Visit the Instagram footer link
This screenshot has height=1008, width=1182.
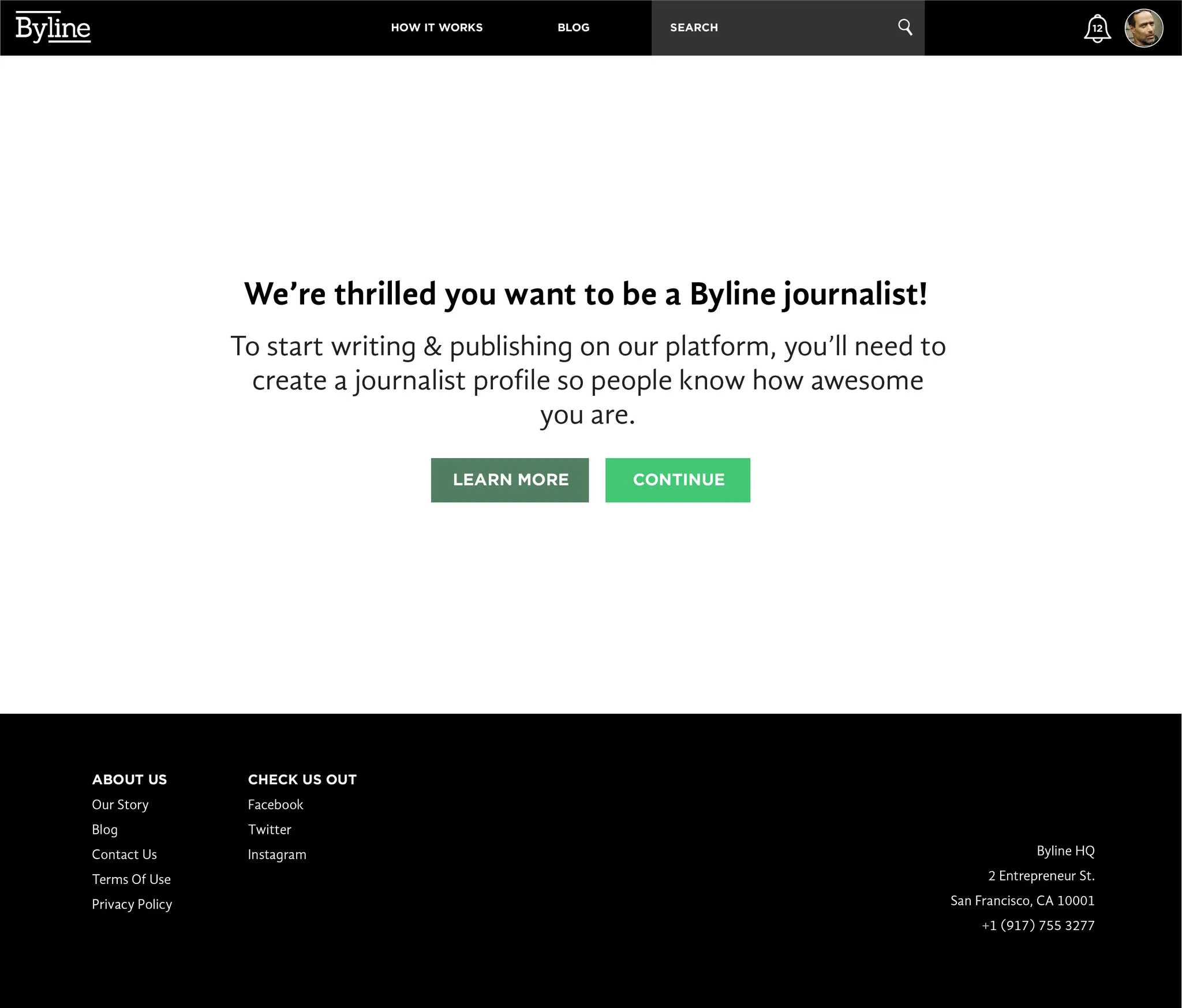(277, 854)
